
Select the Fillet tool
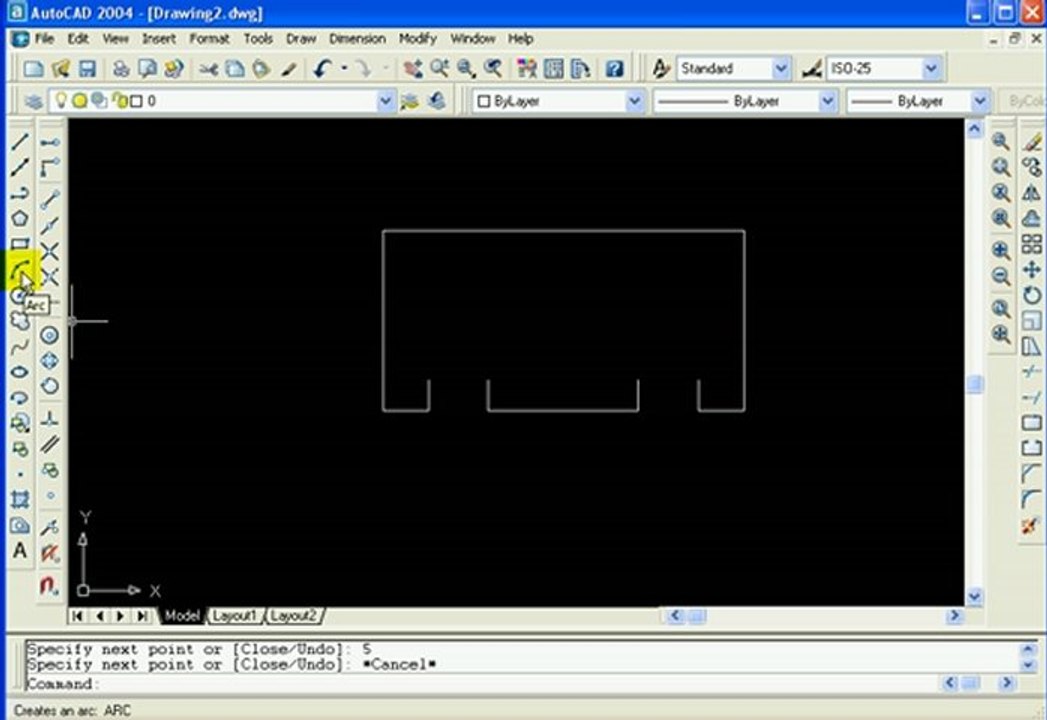pyautogui.click(x=1032, y=499)
